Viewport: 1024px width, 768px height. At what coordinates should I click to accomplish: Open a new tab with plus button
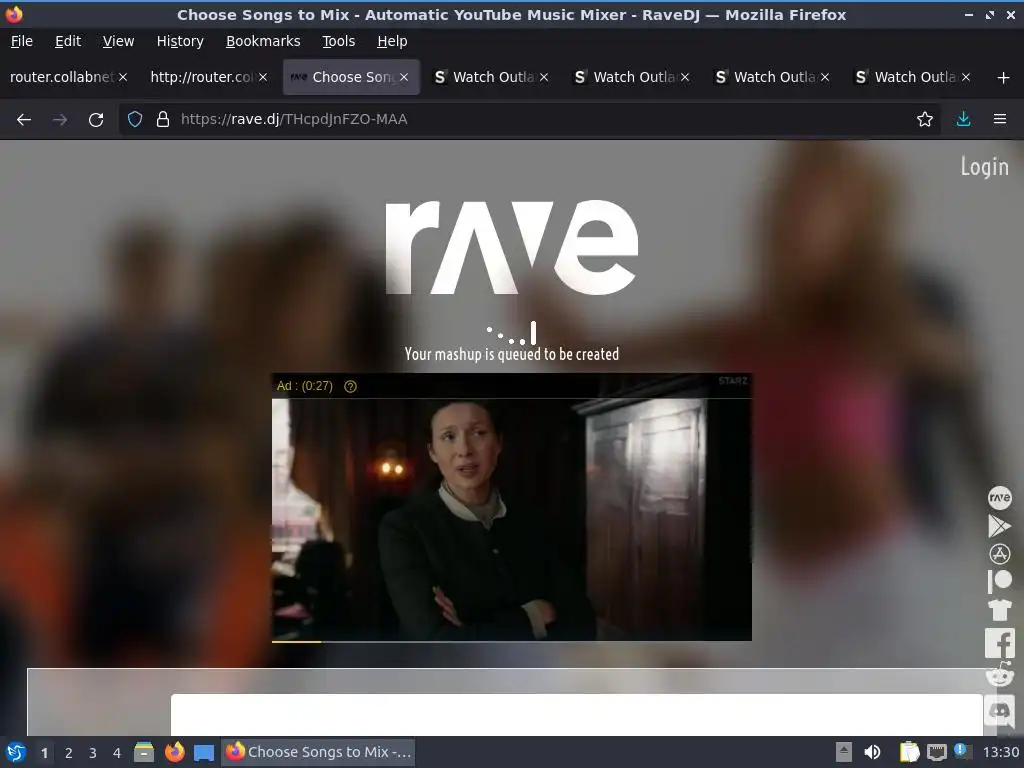[x=1004, y=78]
